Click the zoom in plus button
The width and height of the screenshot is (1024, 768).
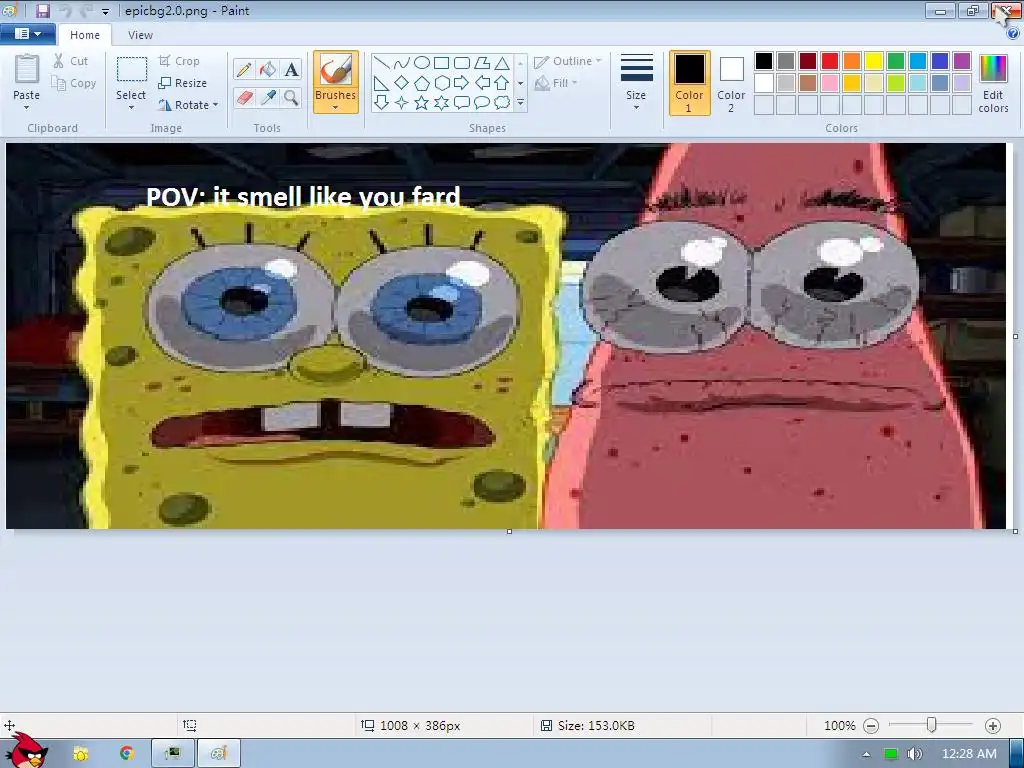pyautogui.click(x=993, y=726)
